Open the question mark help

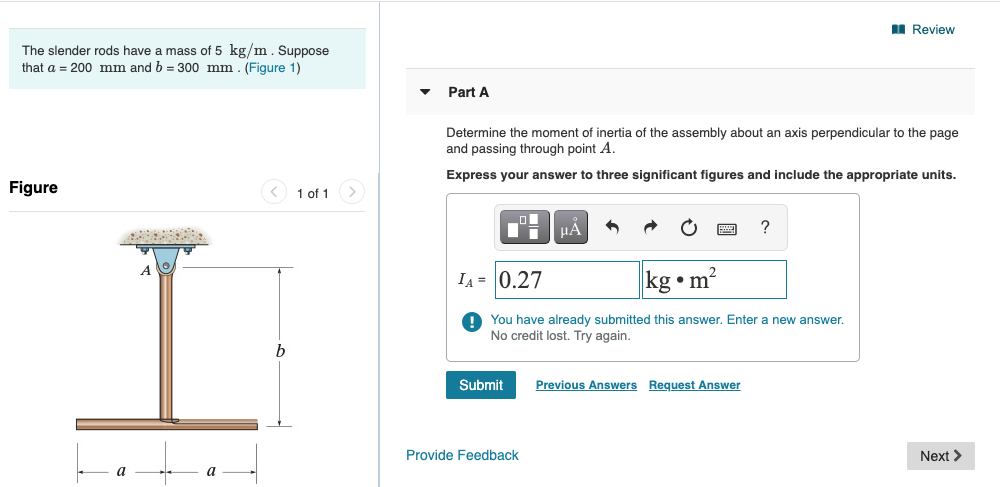[764, 227]
